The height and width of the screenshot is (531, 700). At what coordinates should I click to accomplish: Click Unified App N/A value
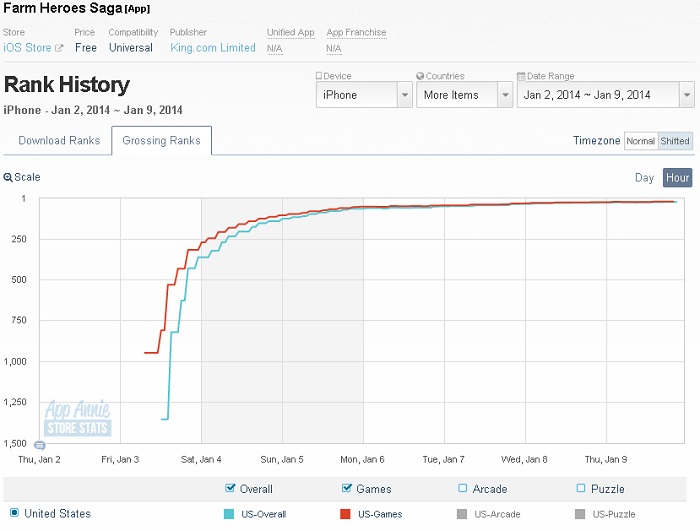[x=275, y=48]
